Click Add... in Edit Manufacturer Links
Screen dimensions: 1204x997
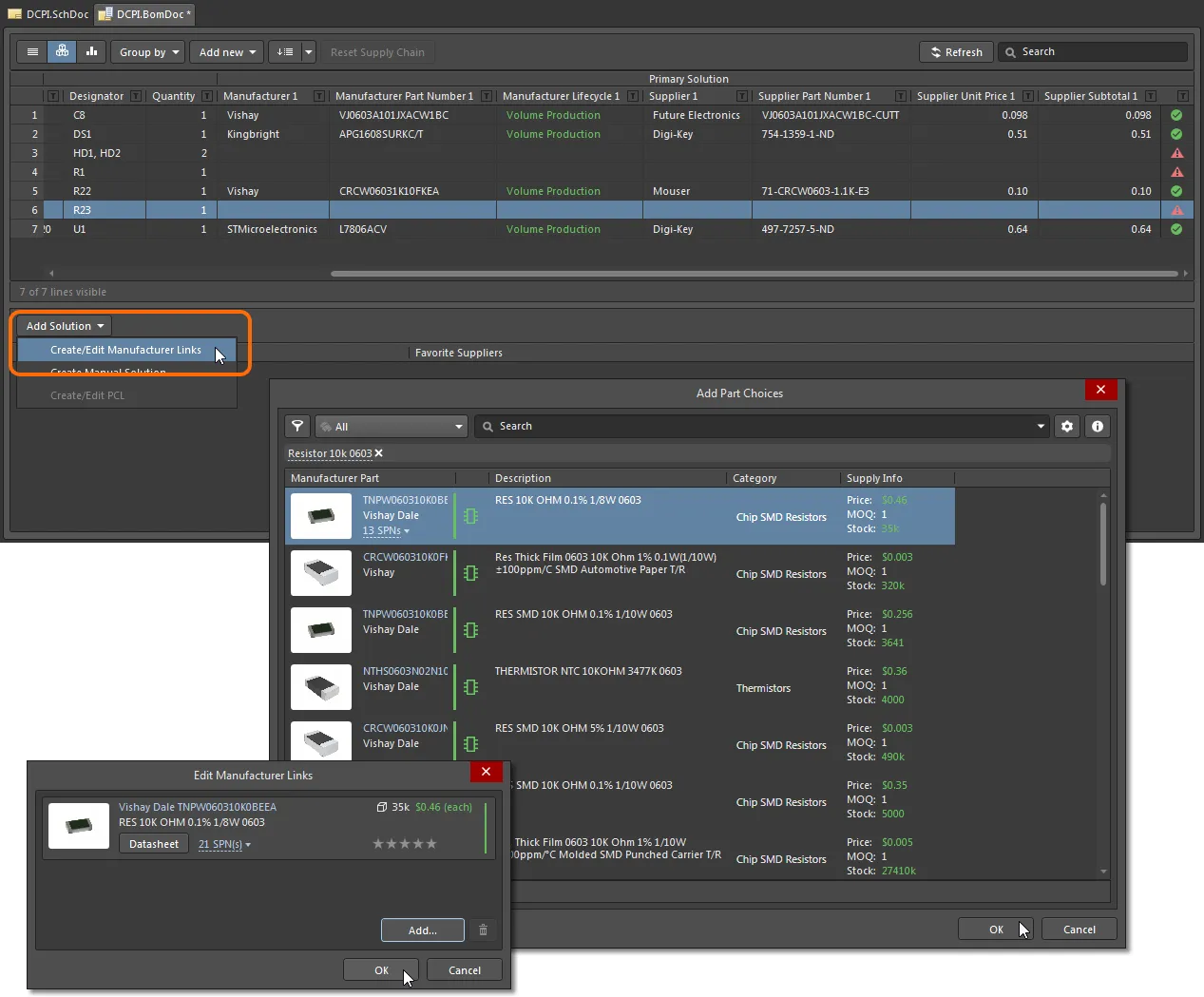[423, 930]
